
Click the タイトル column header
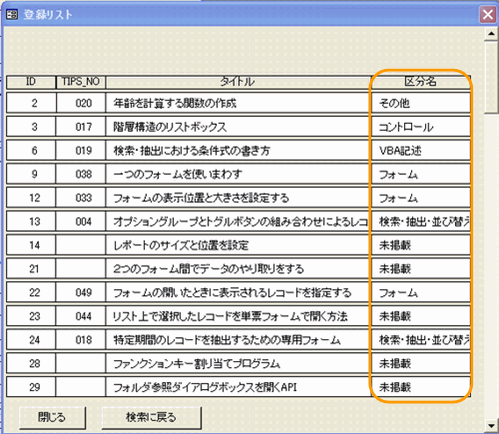tap(238, 82)
